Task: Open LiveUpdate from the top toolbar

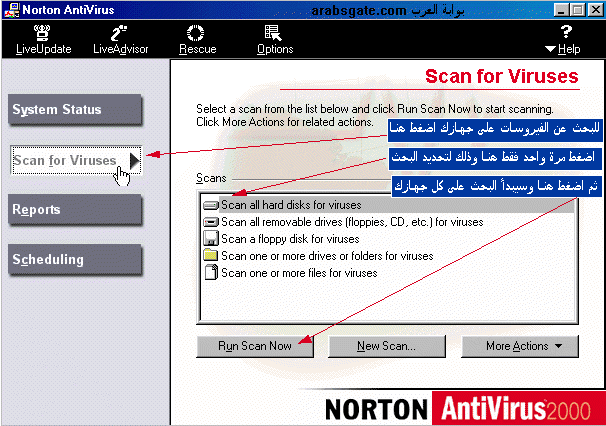Action: pyautogui.click(x=43, y=40)
